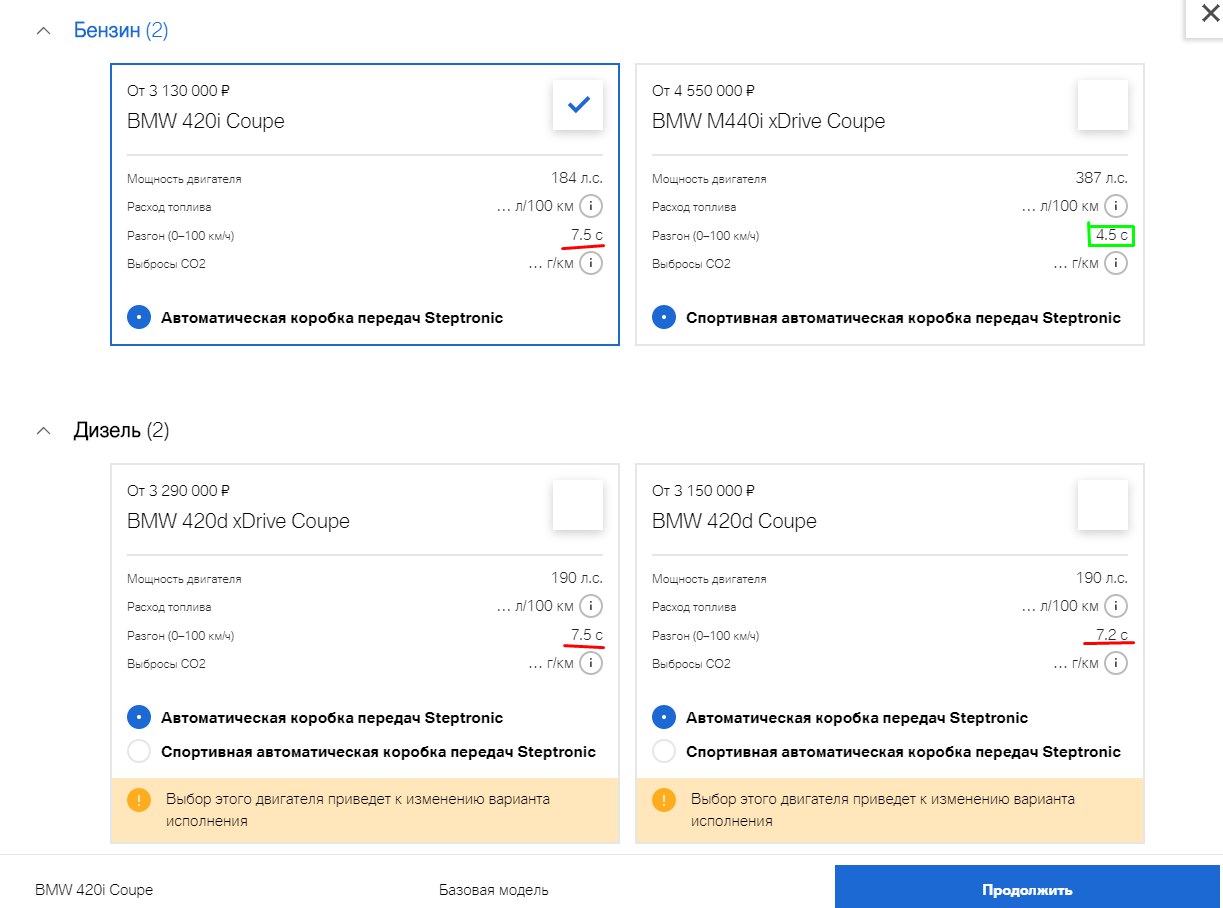
Task: Open CO2 emissions info for BMW 420i Coupe
Action: [x=591, y=264]
